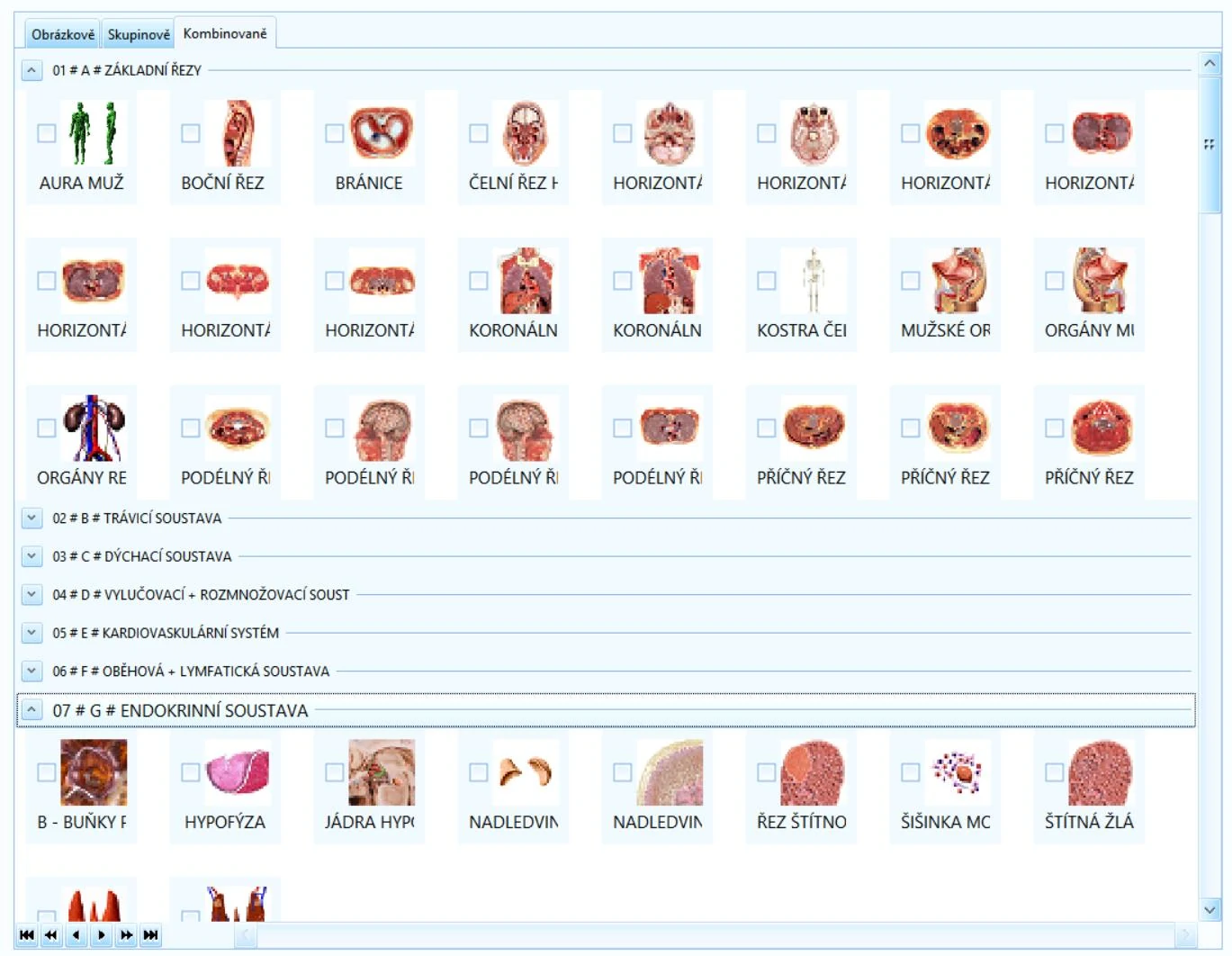
Task: Click the AURA MUŽ green figures thumbnail
Action: (94, 133)
